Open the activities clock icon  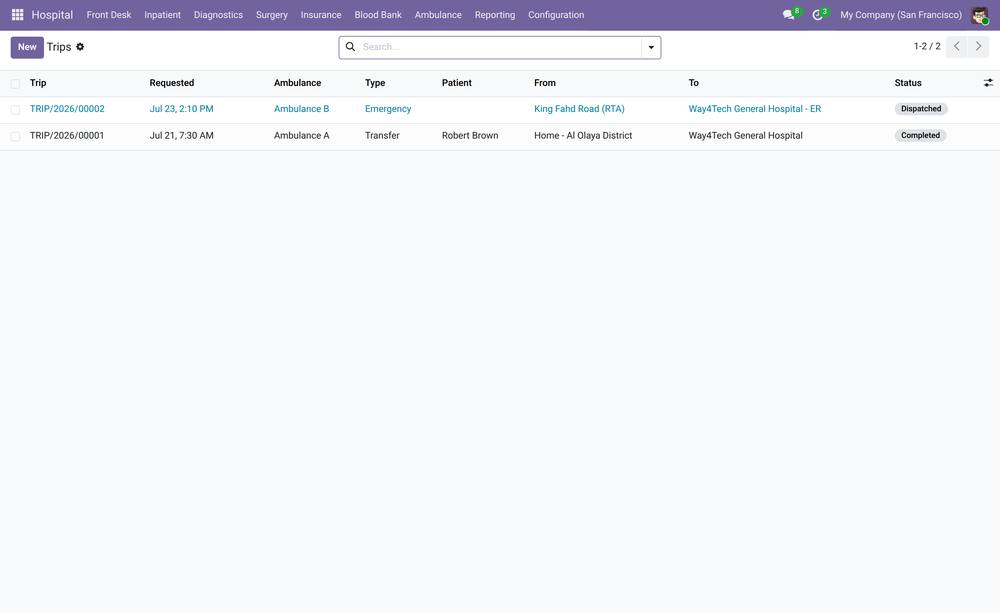[x=818, y=15]
